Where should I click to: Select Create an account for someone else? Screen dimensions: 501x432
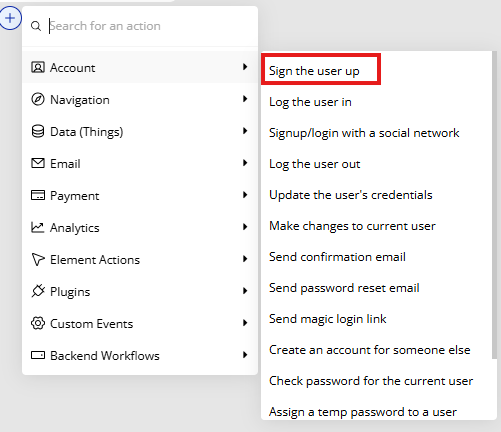(370, 350)
